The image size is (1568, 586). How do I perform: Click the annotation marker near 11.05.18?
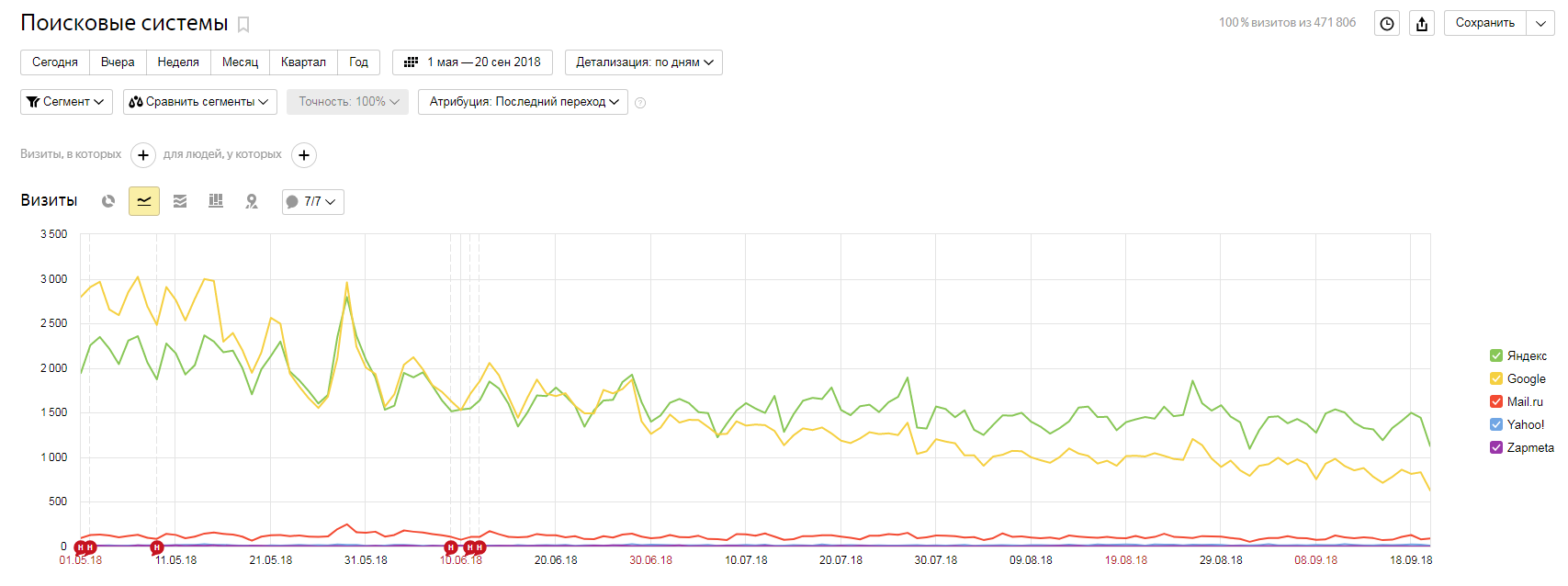pos(157,547)
